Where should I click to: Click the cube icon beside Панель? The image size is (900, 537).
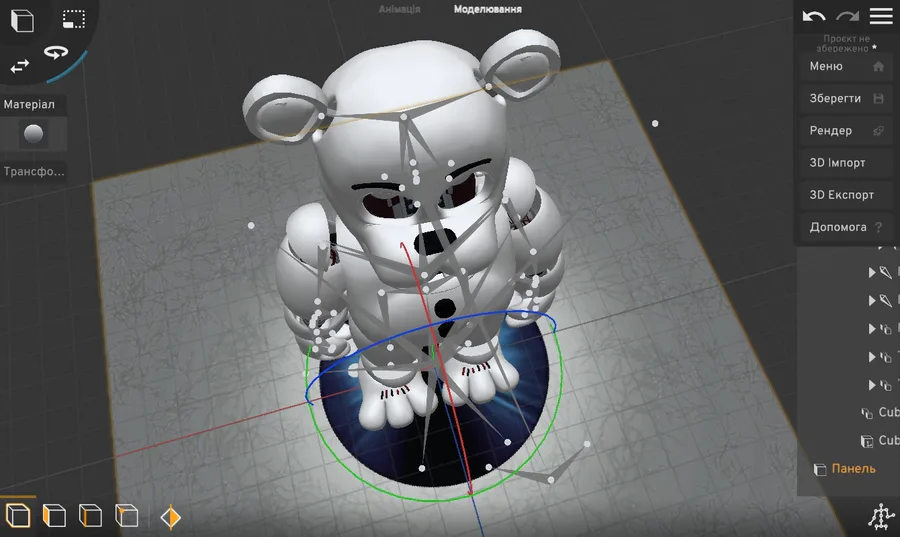820,470
